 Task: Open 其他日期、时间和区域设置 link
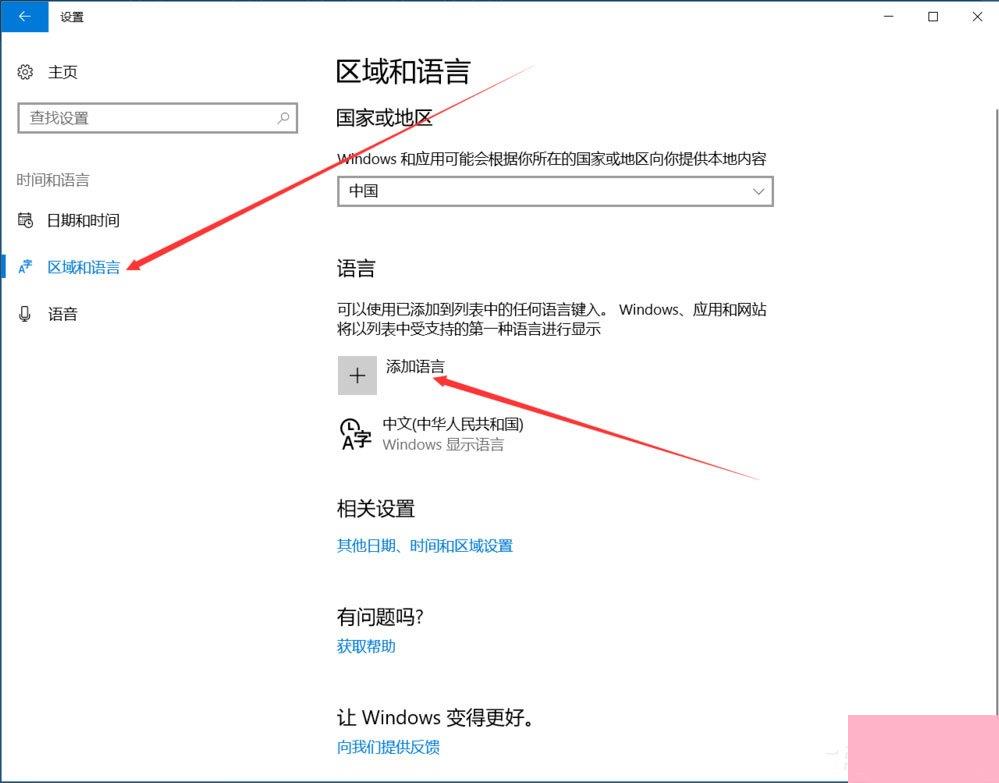click(x=425, y=545)
